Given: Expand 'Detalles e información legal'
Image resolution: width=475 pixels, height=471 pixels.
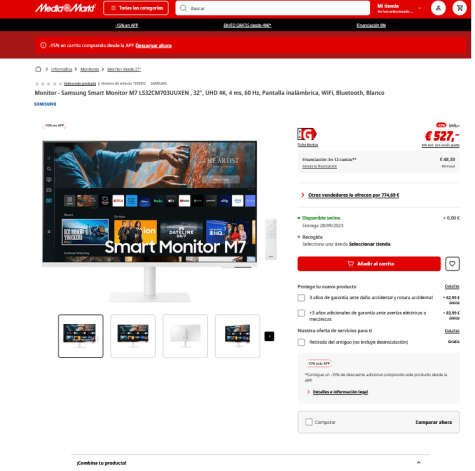Looking at the screenshot, I should point(340,392).
